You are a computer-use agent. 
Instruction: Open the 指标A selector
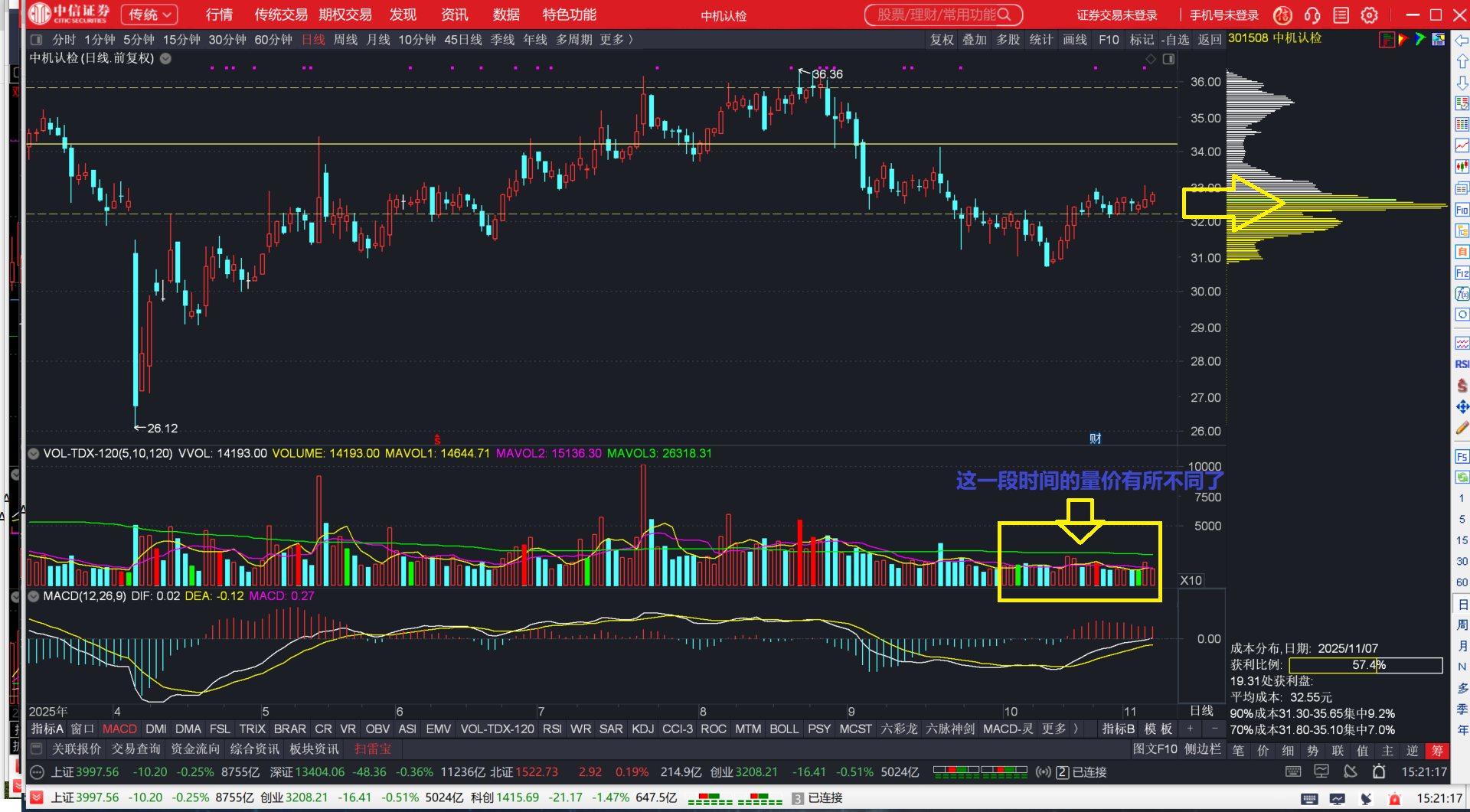pos(47,729)
